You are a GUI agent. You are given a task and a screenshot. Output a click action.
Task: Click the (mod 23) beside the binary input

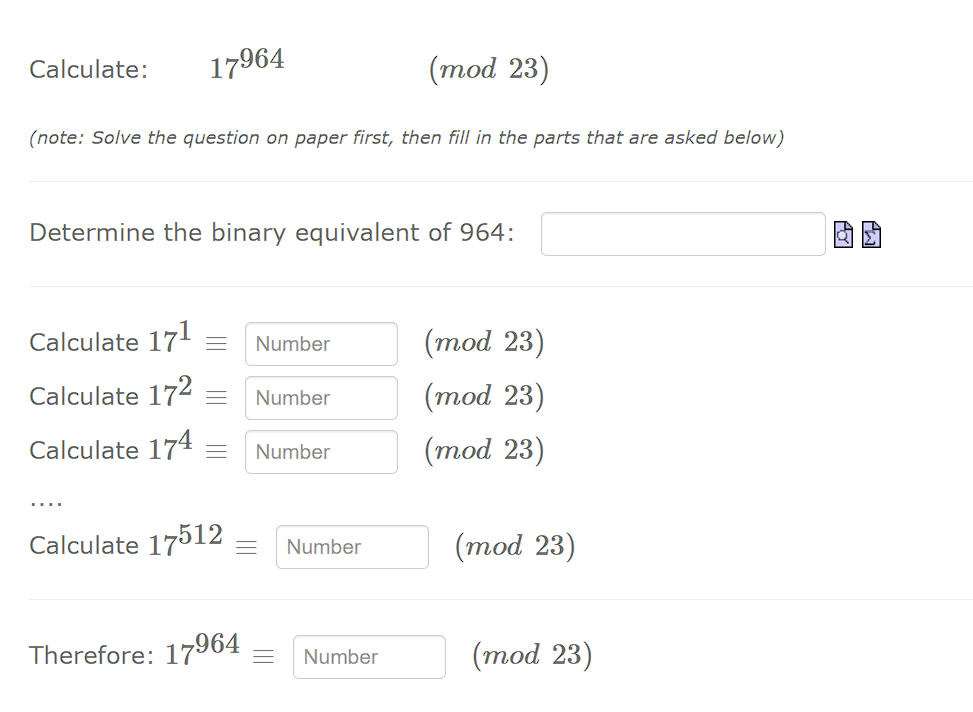pyautogui.click(x=490, y=68)
